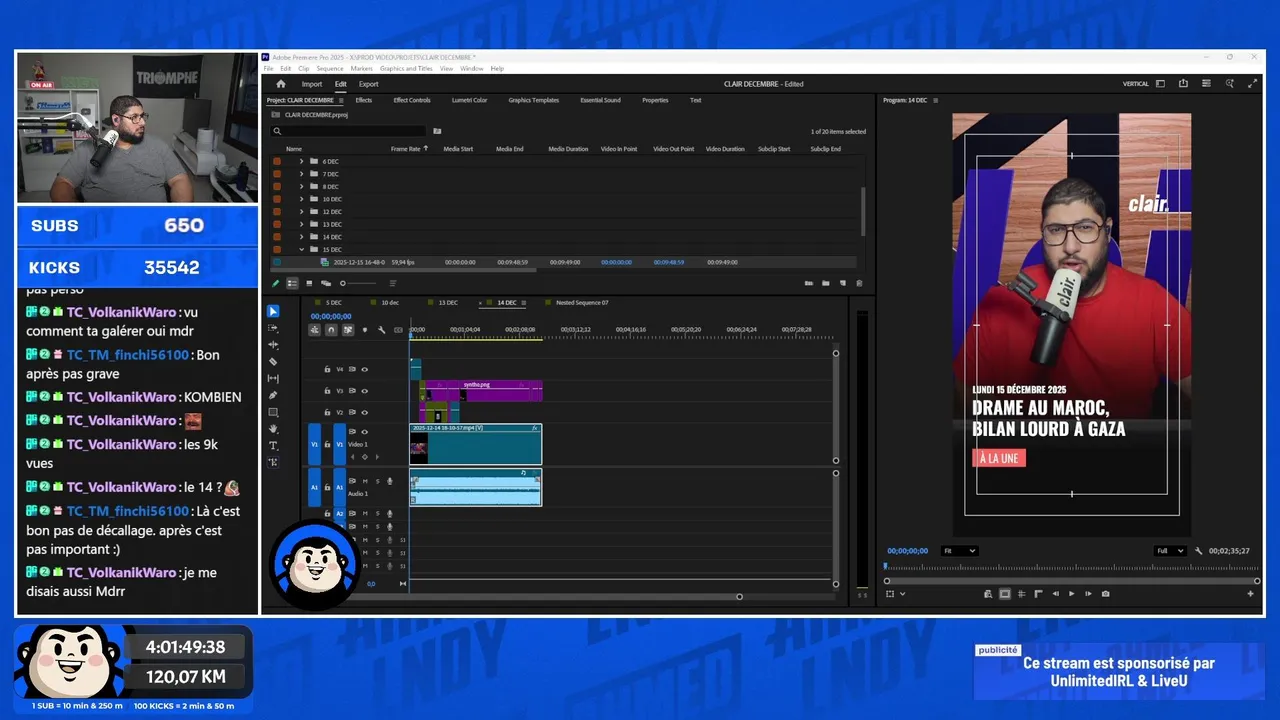Expand the 6 DEC bin
The width and height of the screenshot is (1280, 720).
(301, 161)
